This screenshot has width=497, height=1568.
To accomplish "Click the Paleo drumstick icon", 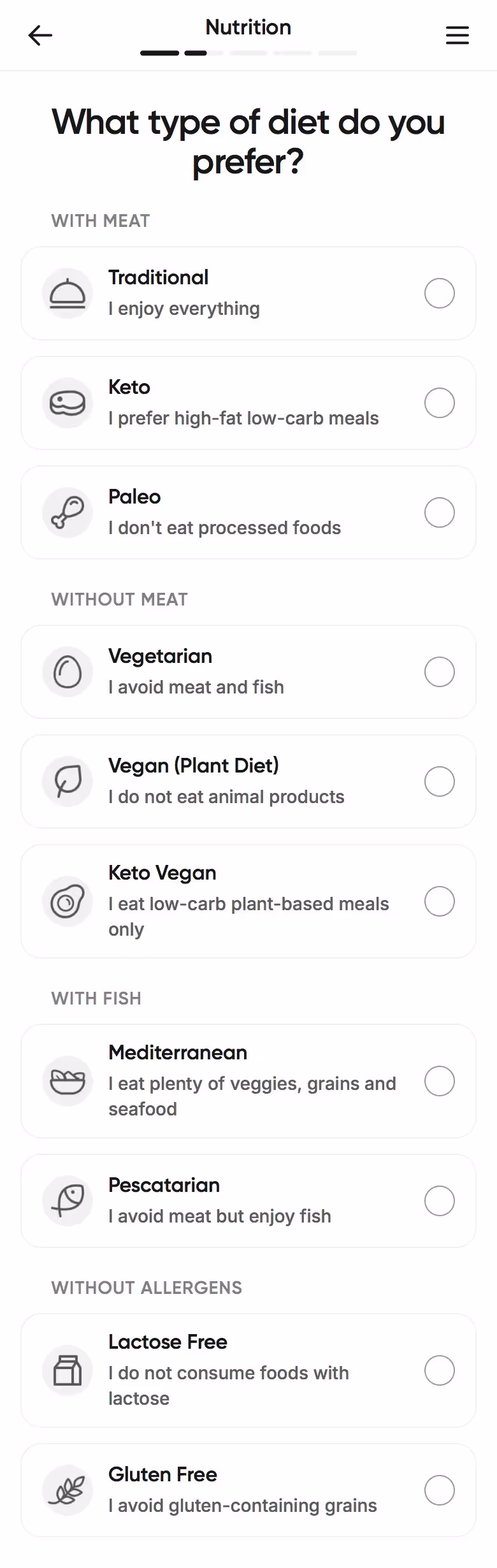I will pyautogui.click(x=68, y=513).
